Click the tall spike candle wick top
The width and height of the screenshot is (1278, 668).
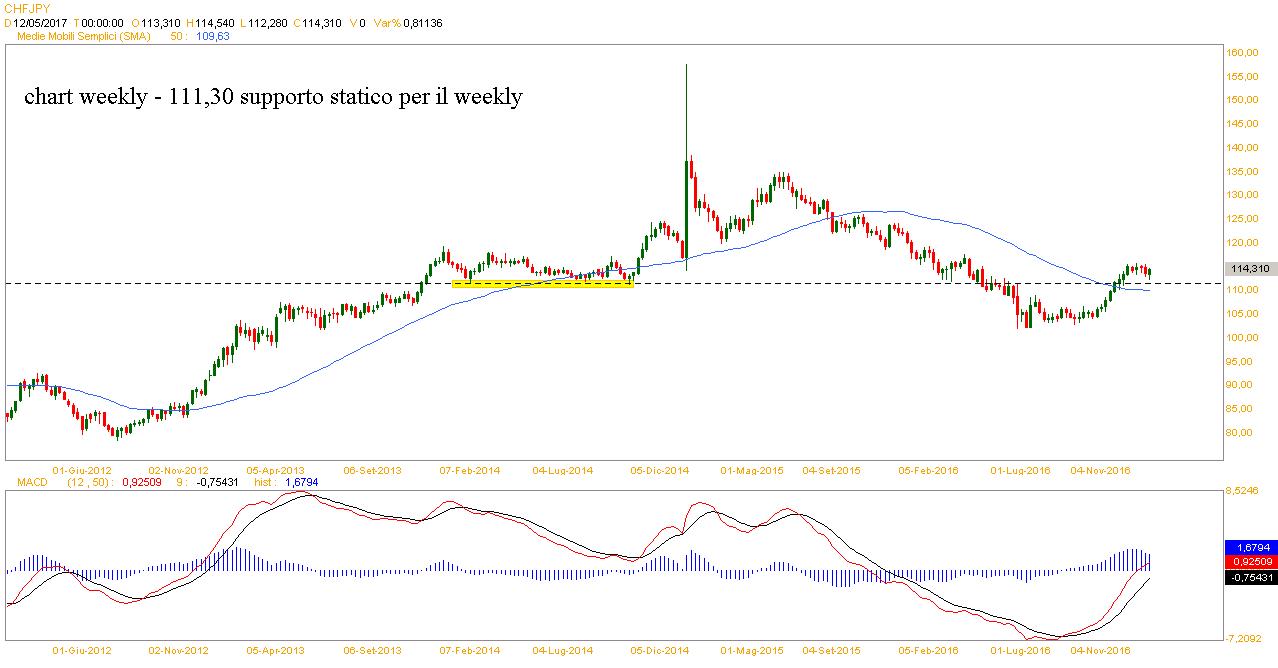coord(686,66)
